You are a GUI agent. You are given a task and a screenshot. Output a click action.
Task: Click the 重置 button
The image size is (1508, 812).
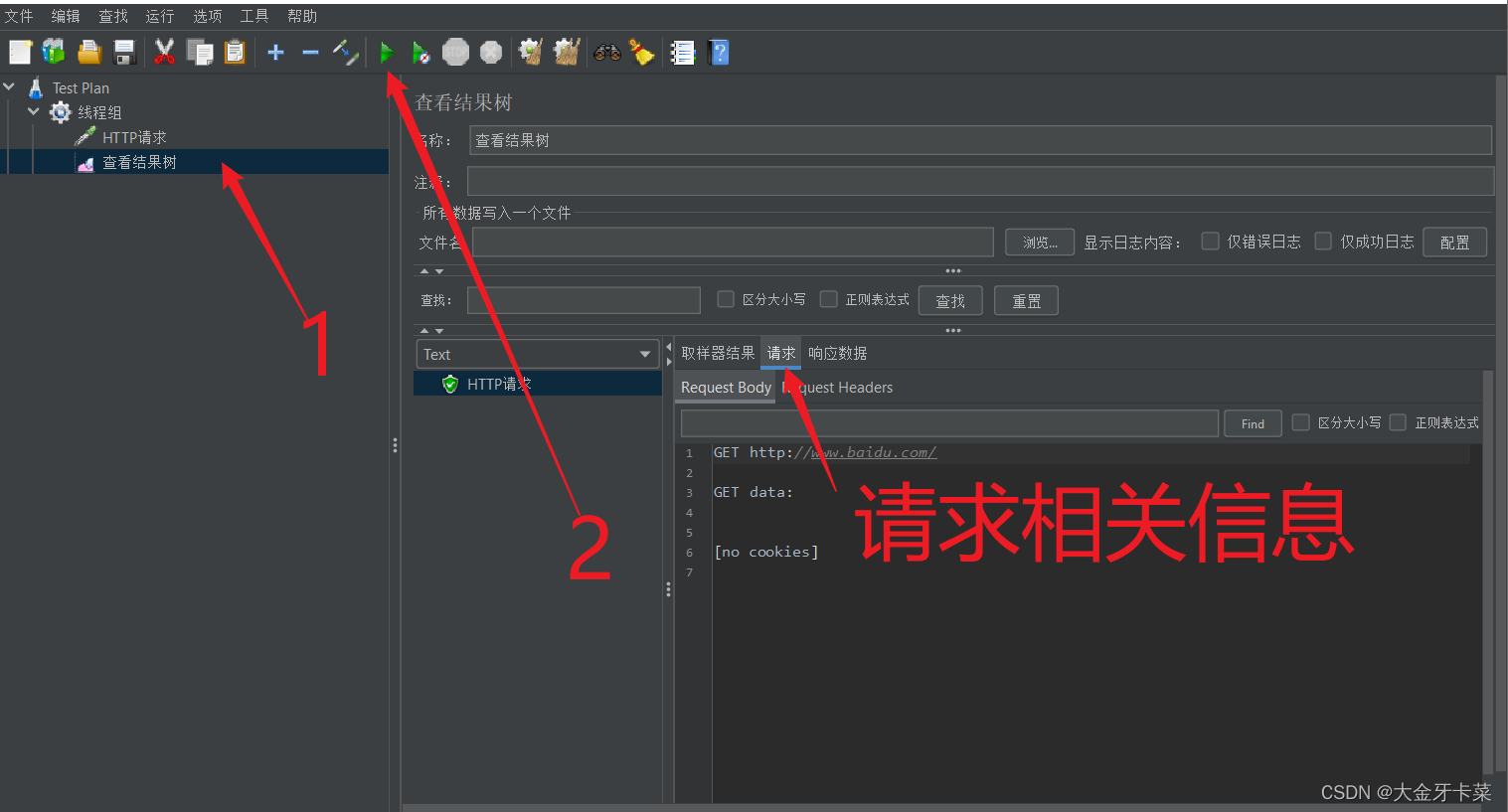point(1026,300)
